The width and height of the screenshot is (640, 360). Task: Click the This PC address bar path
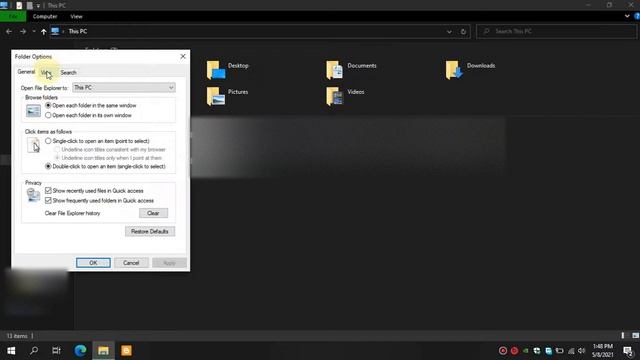click(78, 31)
